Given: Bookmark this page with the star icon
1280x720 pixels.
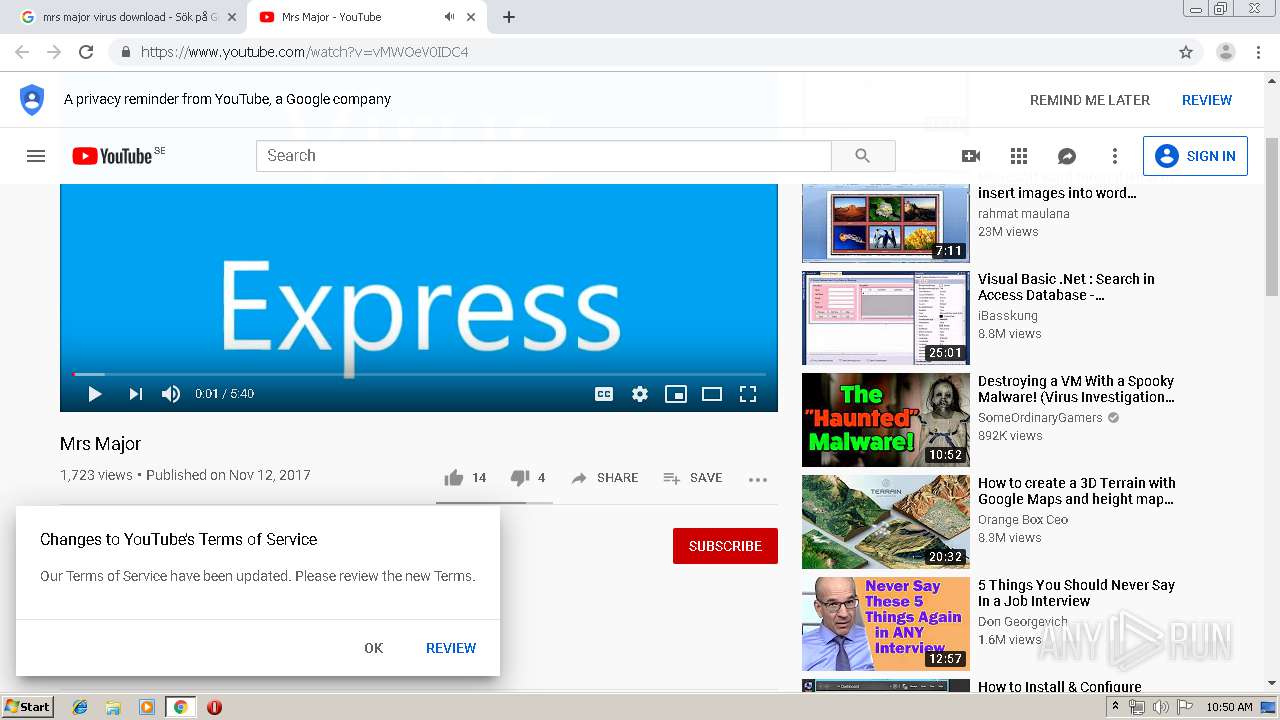Looking at the screenshot, I should (1186, 52).
